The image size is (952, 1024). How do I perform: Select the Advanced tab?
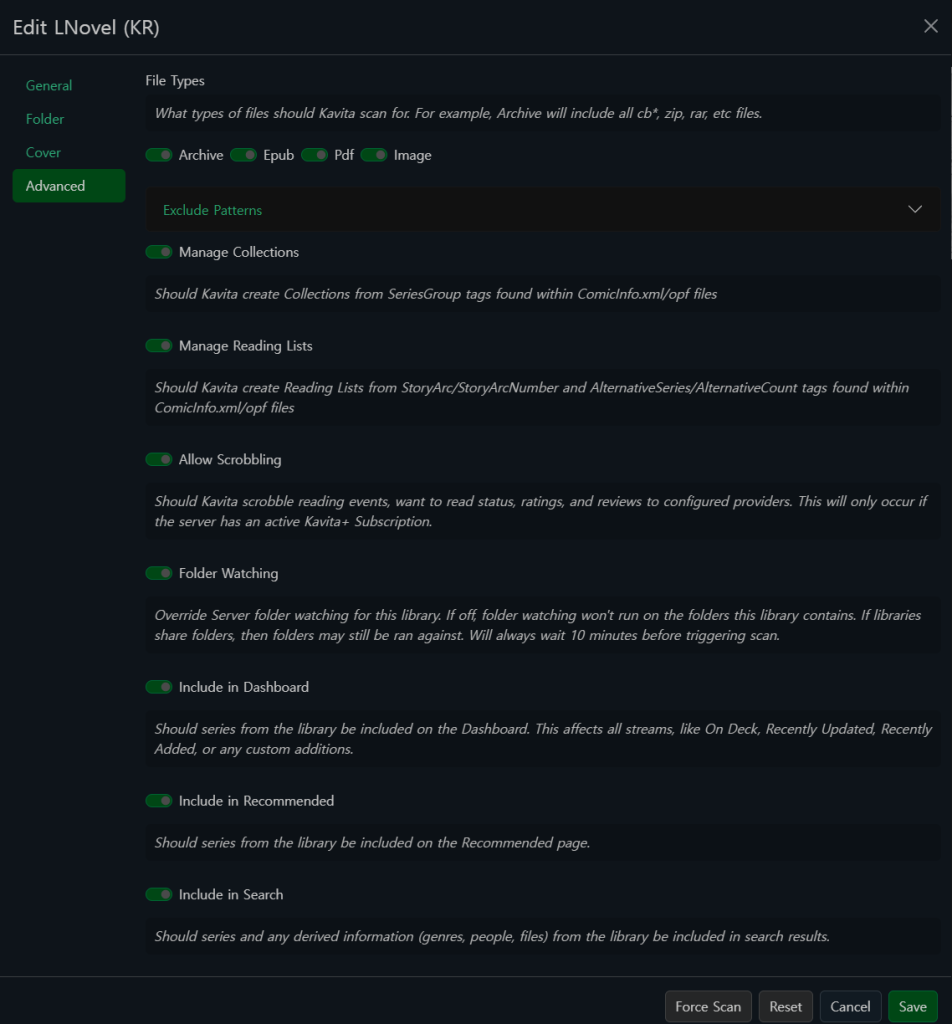[x=56, y=186]
